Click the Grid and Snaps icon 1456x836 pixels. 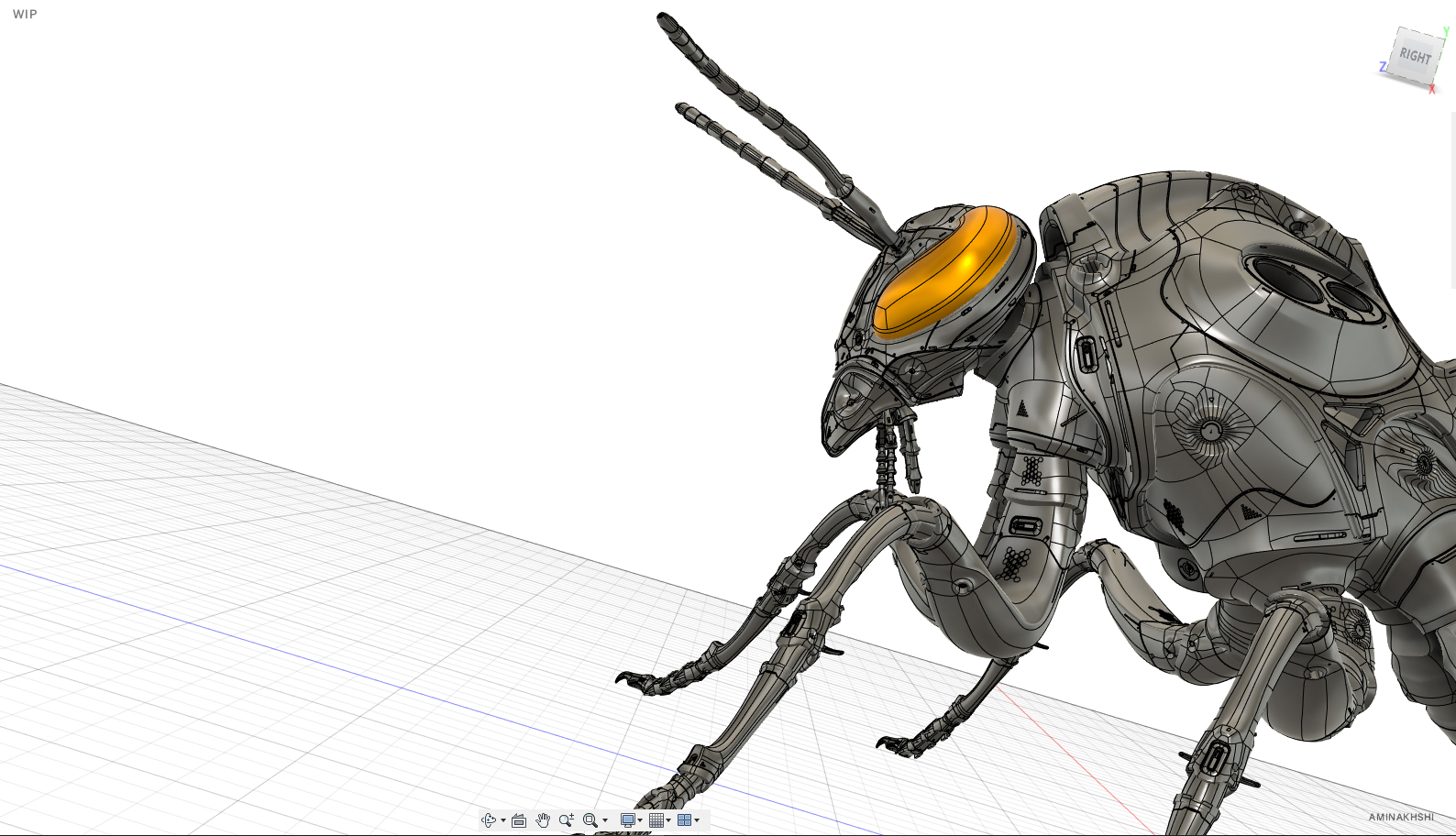pyautogui.click(x=656, y=820)
